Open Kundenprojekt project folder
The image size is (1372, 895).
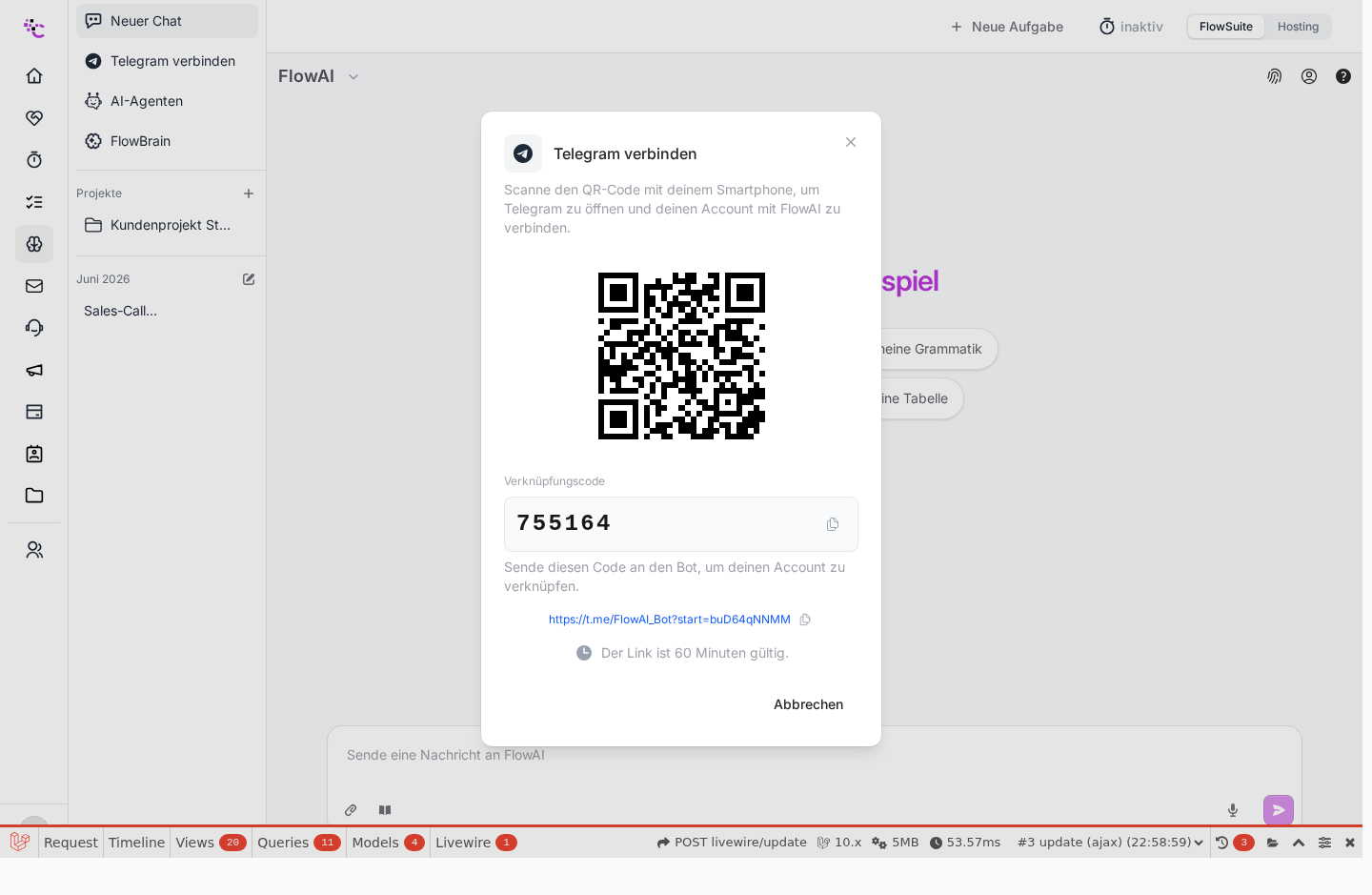[x=167, y=225]
